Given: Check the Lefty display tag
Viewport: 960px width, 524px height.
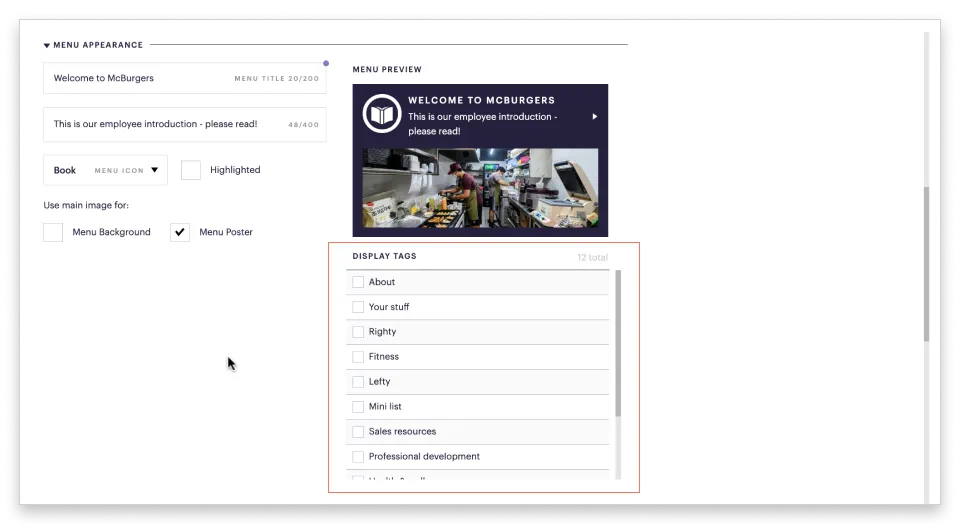Looking at the screenshot, I should click(x=358, y=382).
